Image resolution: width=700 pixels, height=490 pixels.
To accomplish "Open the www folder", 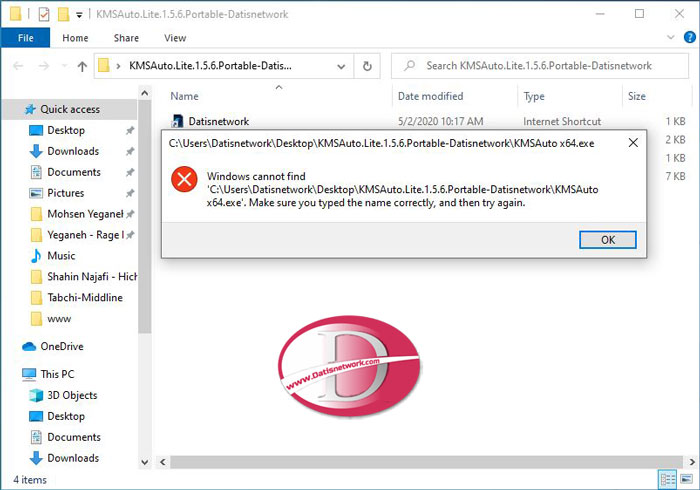I will [59, 319].
